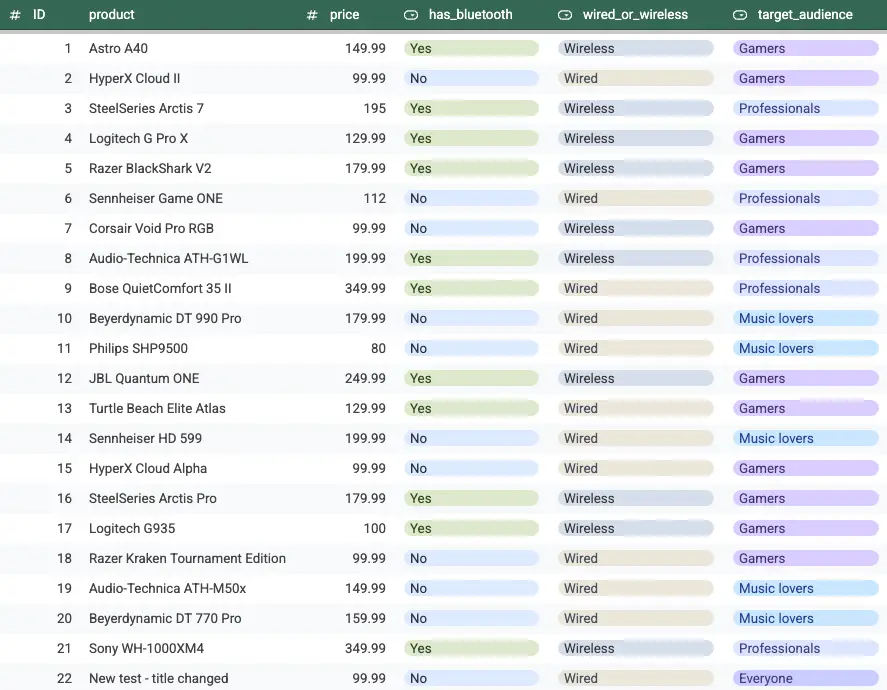Select the has_bluetooth column header
This screenshot has height=690, width=887.
470,15
